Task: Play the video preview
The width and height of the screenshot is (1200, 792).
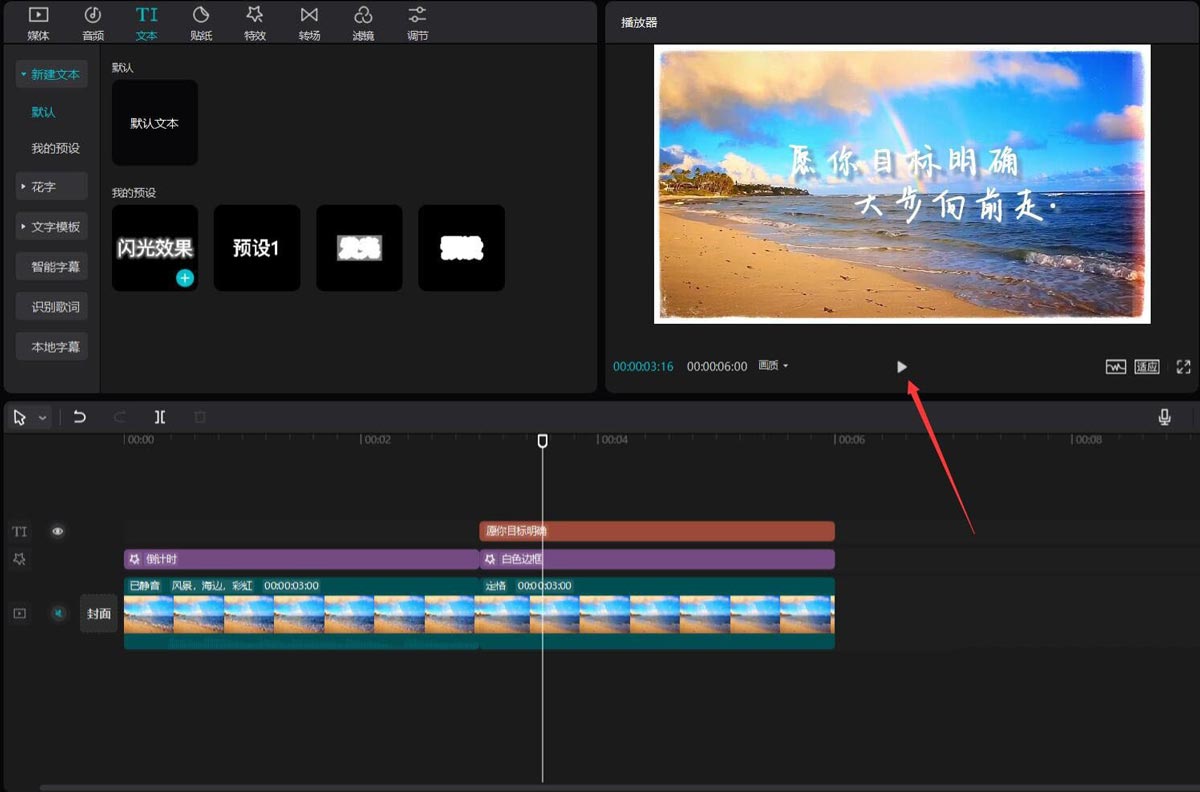Action: pyautogui.click(x=902, y=367)
